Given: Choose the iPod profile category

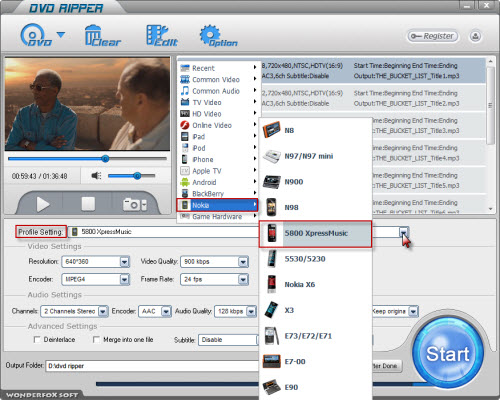Looking at the screenshot, I should [218, 148].
